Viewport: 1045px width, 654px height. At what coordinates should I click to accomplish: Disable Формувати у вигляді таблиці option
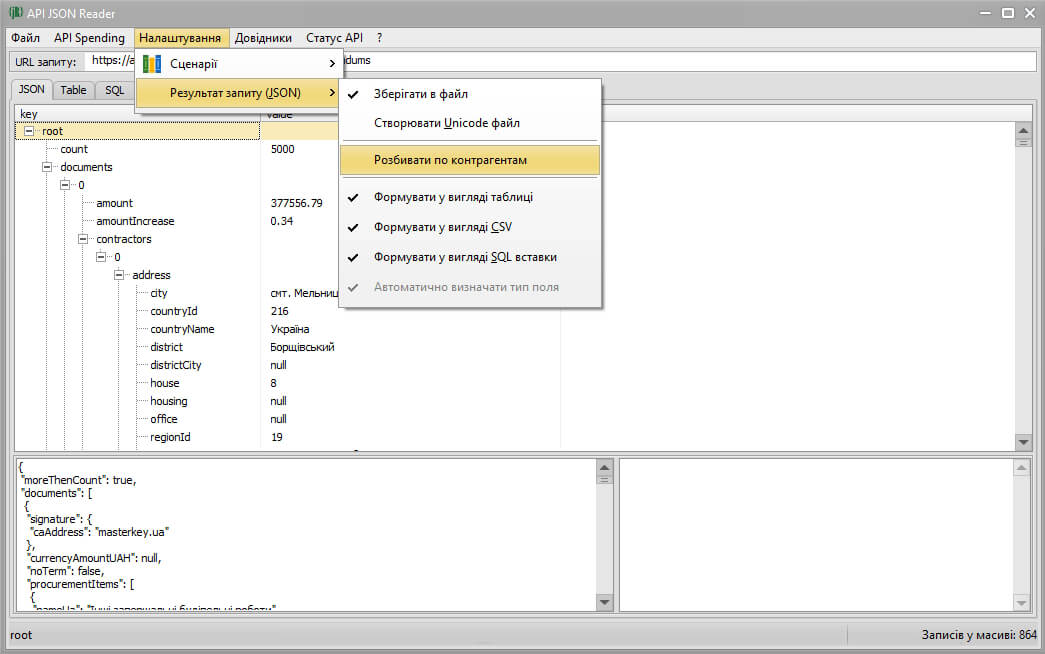[x=453, y=197]
